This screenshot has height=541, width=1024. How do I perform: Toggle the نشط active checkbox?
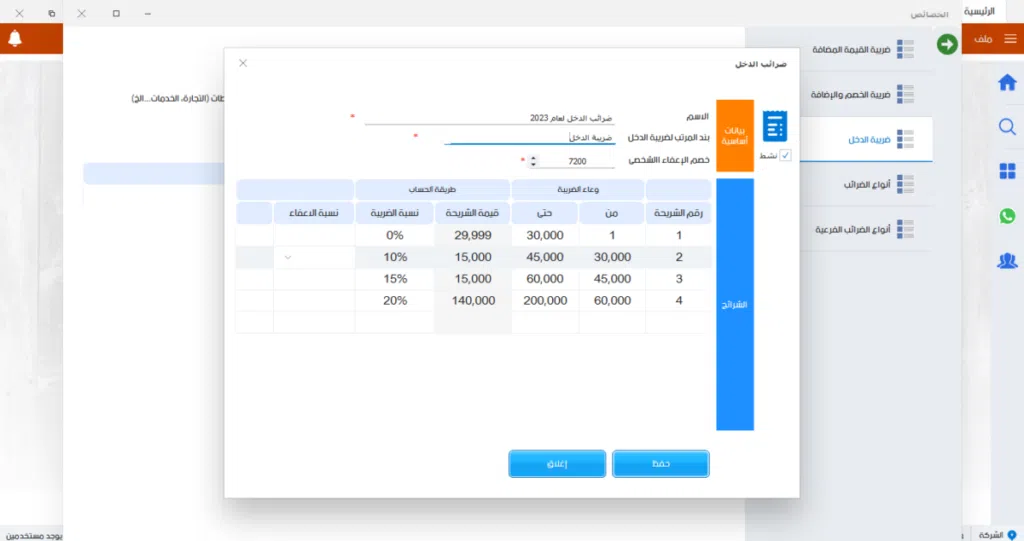(x=785, y=155)
